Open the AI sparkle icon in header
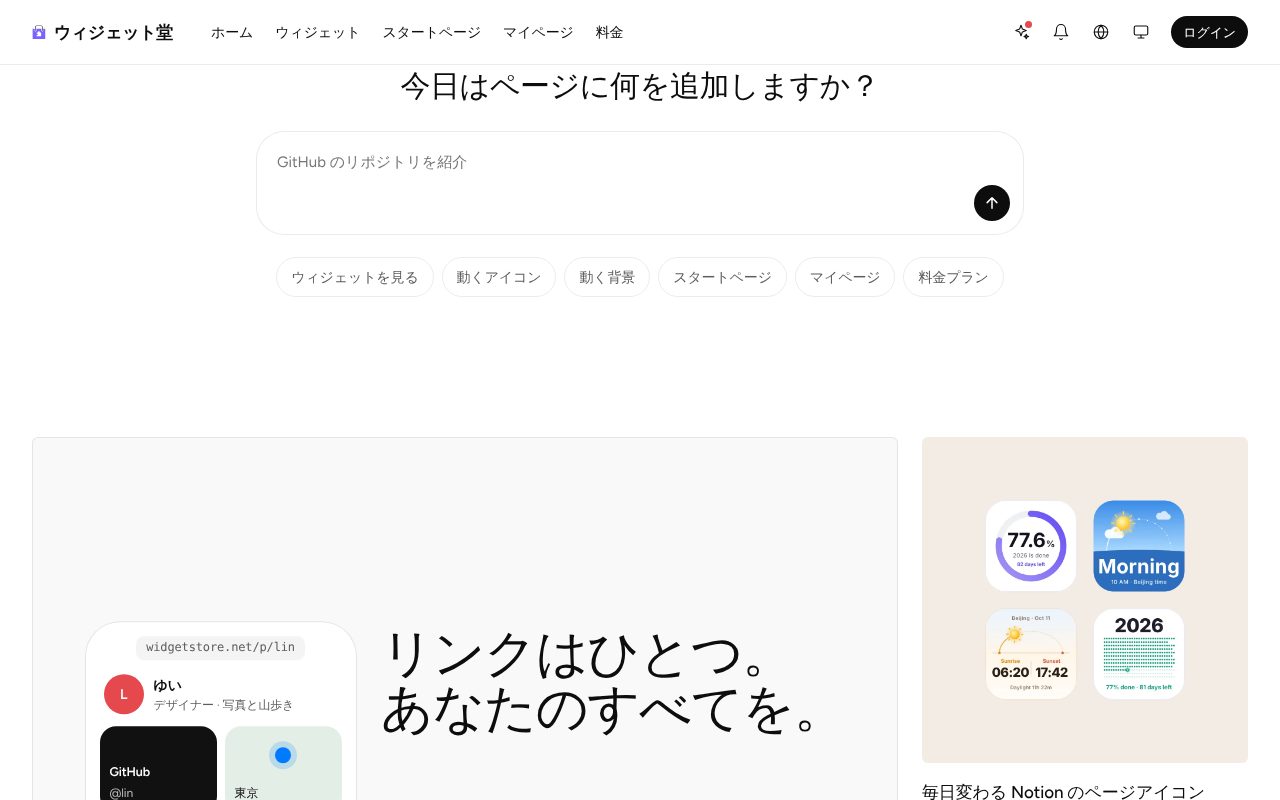The height and width of the screenshot is (800, 1280). coord(1022,32)
